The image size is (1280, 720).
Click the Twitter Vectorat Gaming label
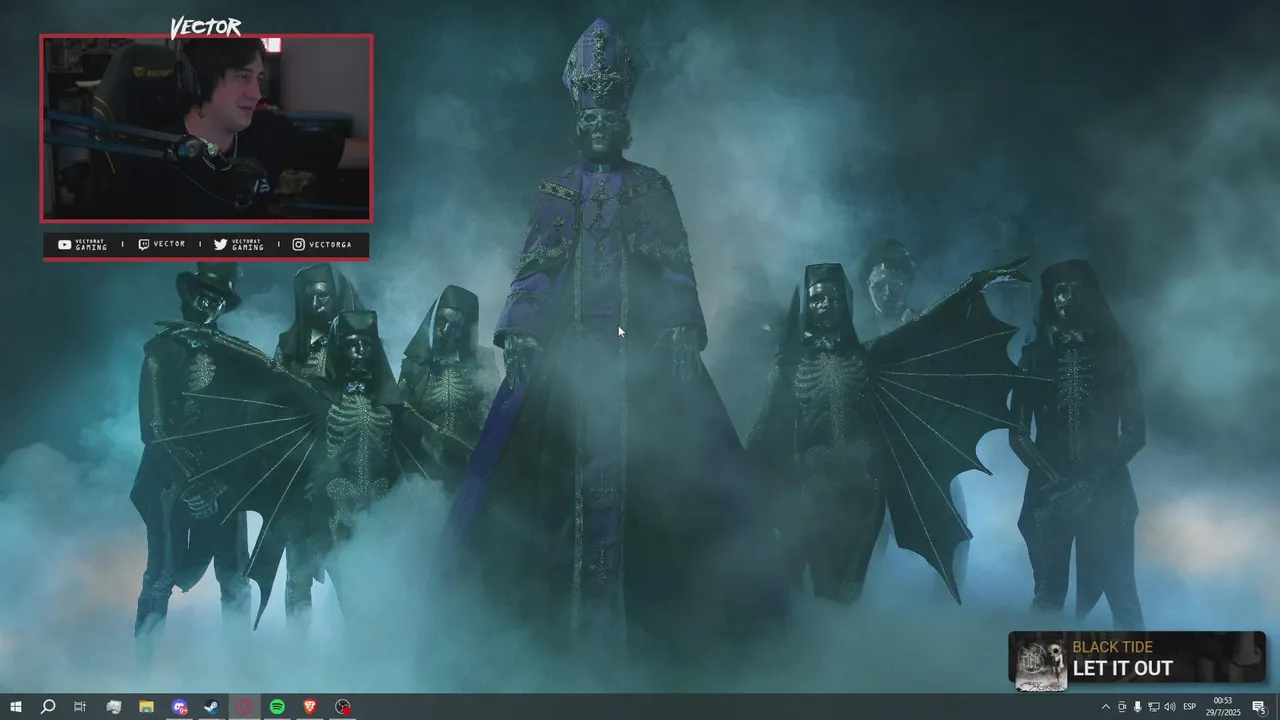(239, 245)
